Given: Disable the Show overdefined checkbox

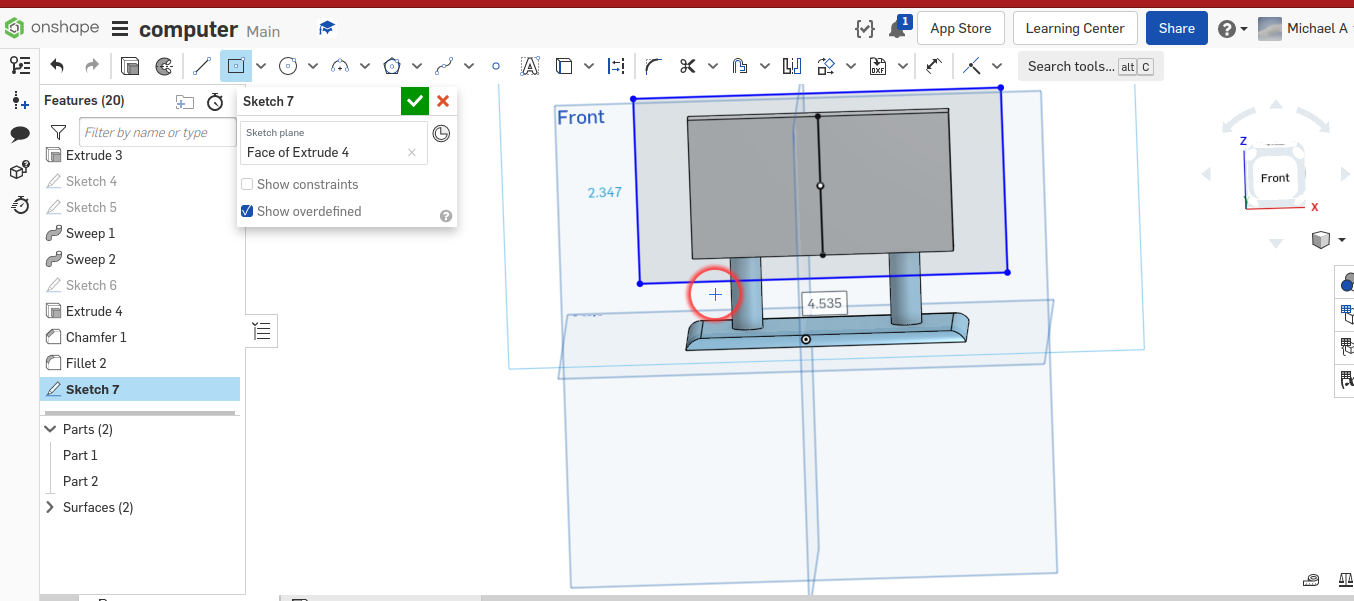Looking at the screenshot, I should click(246, 211).
